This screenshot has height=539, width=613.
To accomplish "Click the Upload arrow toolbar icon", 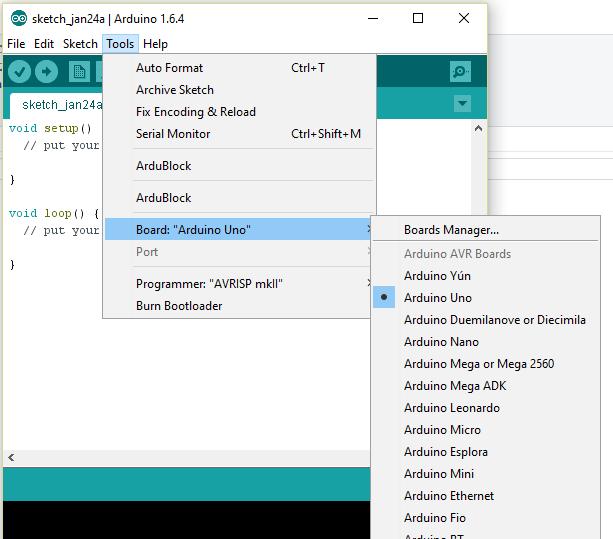I will click(46, 72).
